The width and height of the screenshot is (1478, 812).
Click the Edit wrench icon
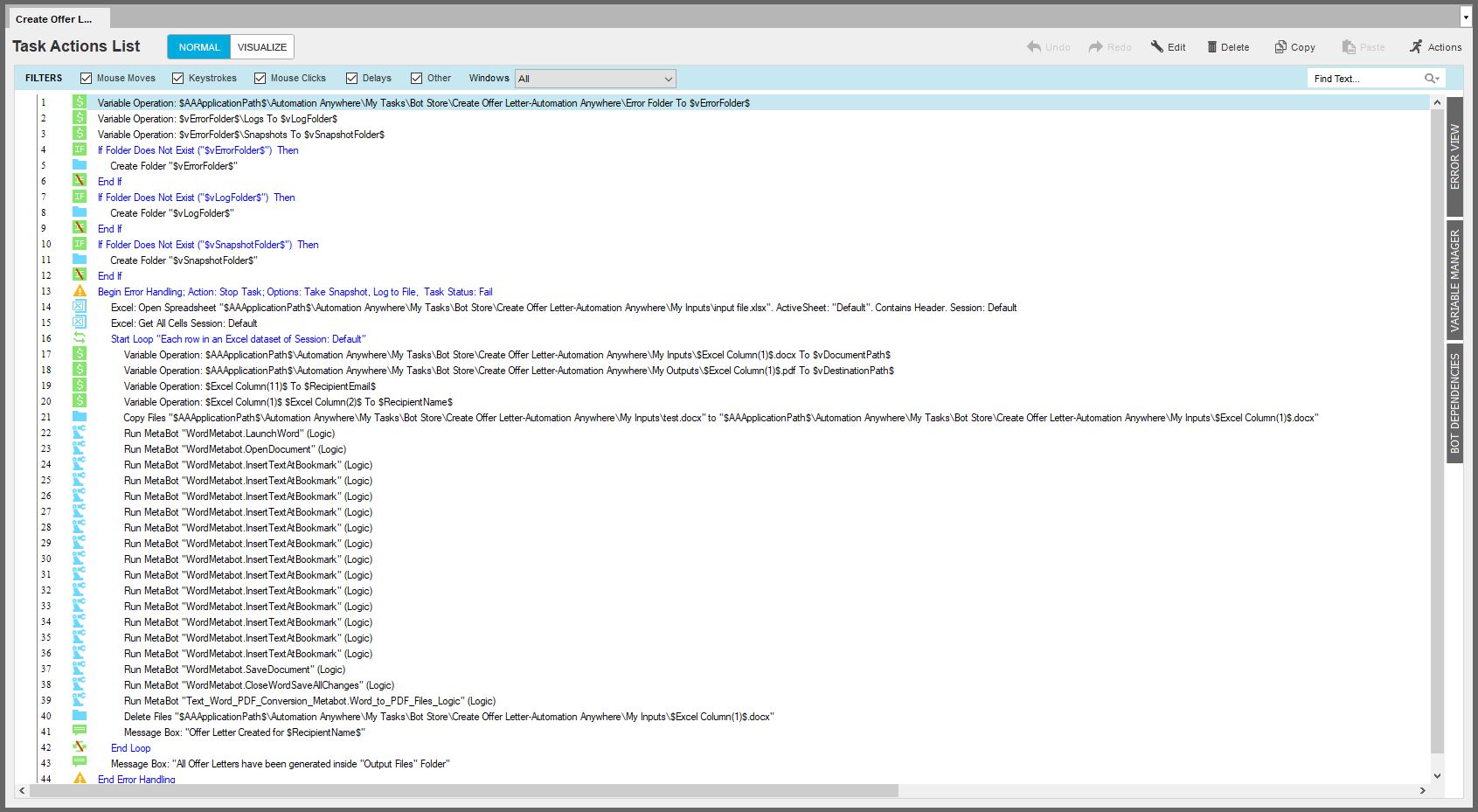point(1156,47)
